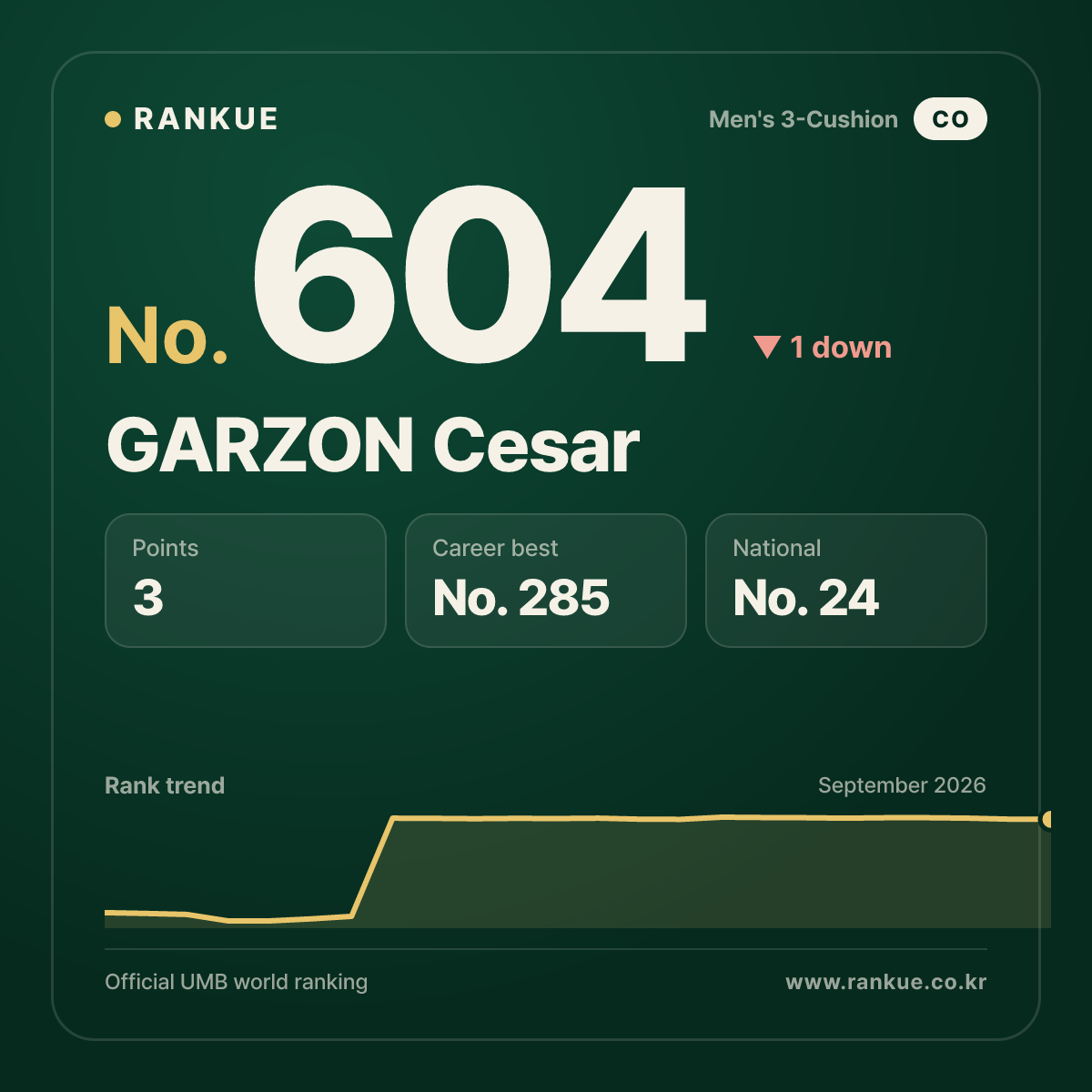
Task: Select the CO country badge
Action: pos(950,119)
